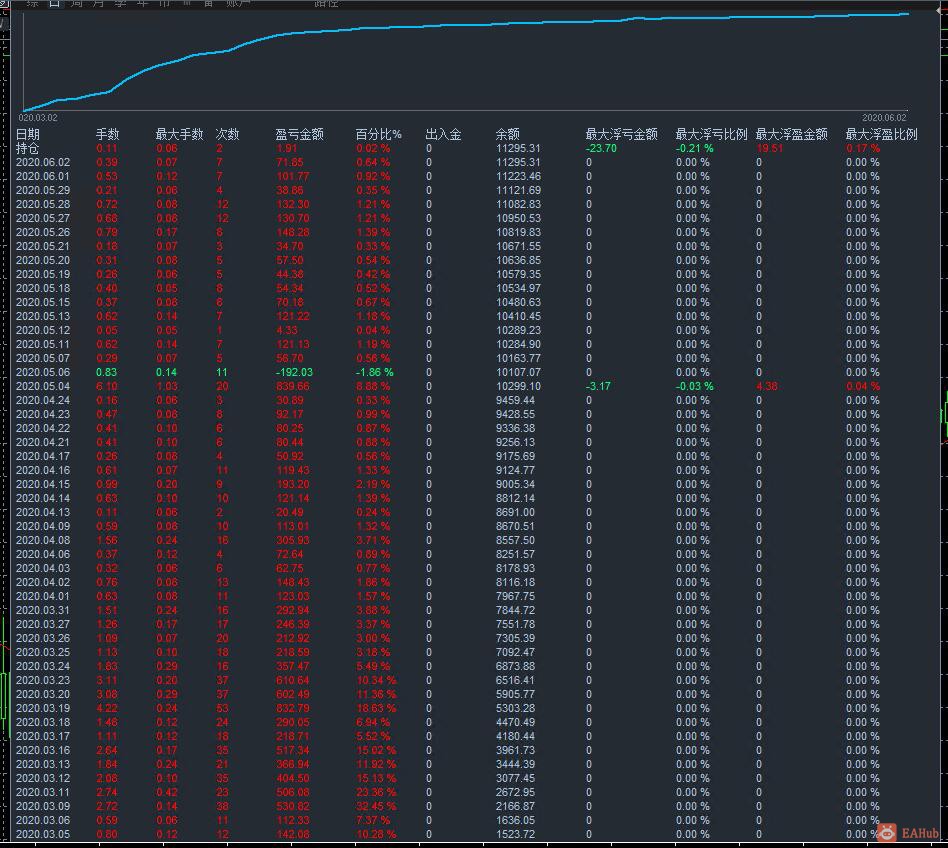Sort by the 次数 column header
The image size is (948, 848).
click(x=228, y=134)
